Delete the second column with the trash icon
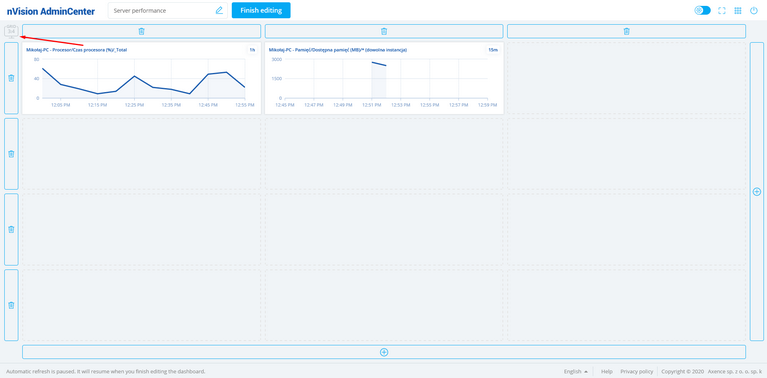Image resolution: width=767 pixels, height=378 pixels. (x=384, y=31)
